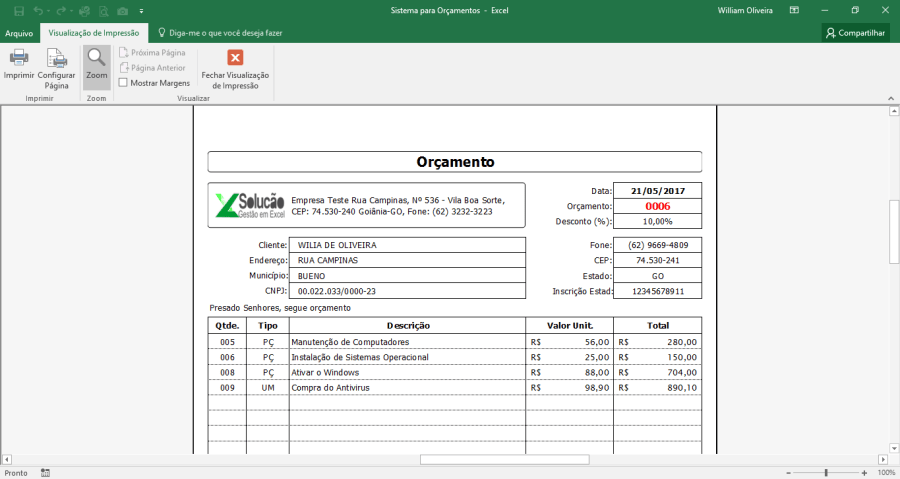Toggle the Zoom magnifier tool
This screenshot has width=900, height=479.
(96, 67)
